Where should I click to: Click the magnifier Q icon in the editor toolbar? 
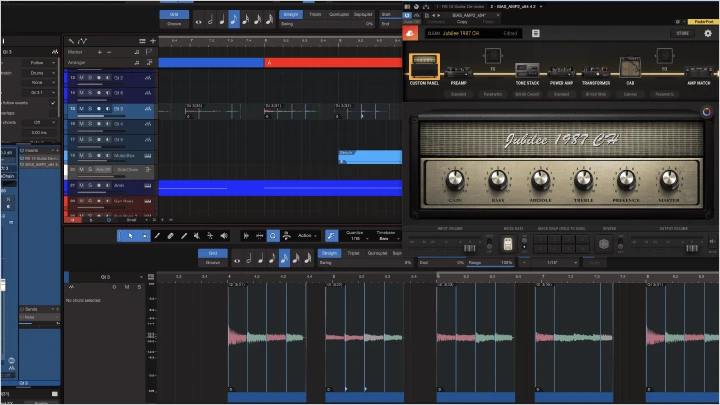tap(273, 236)
